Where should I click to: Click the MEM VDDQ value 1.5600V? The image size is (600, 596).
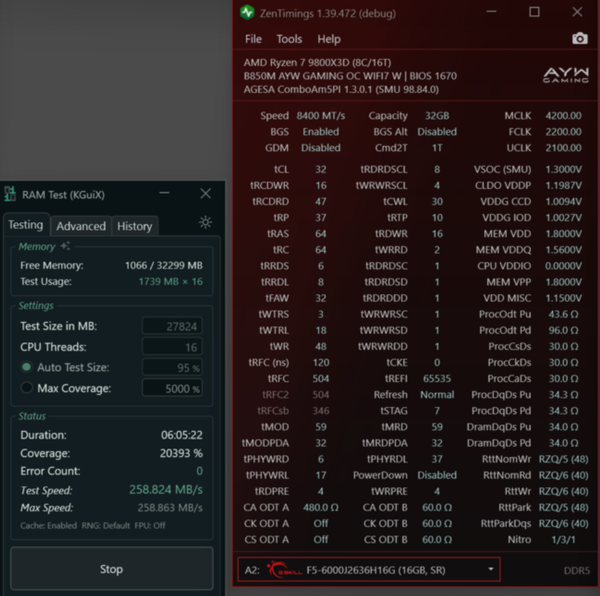(x=563, y=249)
